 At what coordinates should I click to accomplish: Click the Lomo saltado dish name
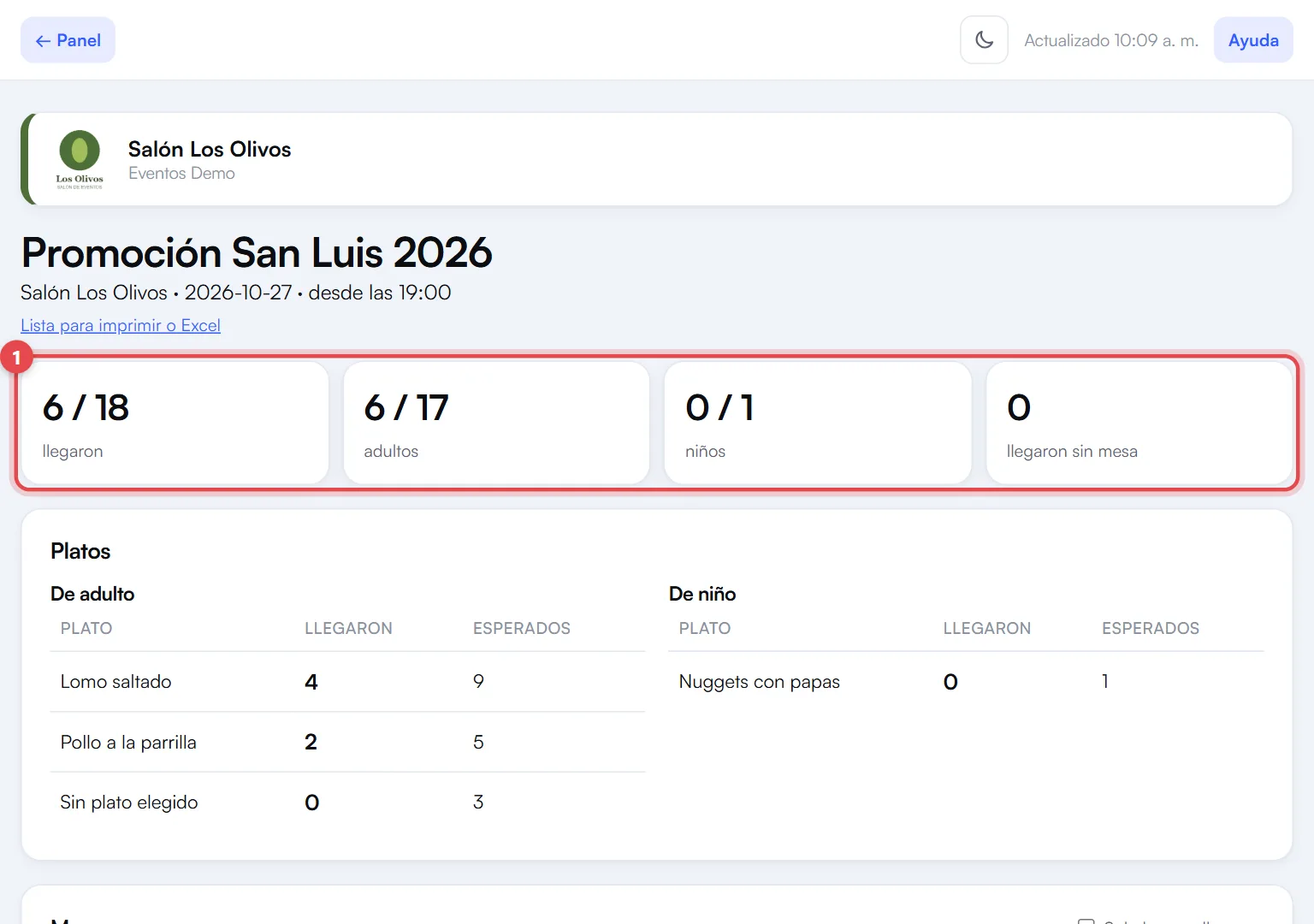pyautogui.click(x=116, y=682)
